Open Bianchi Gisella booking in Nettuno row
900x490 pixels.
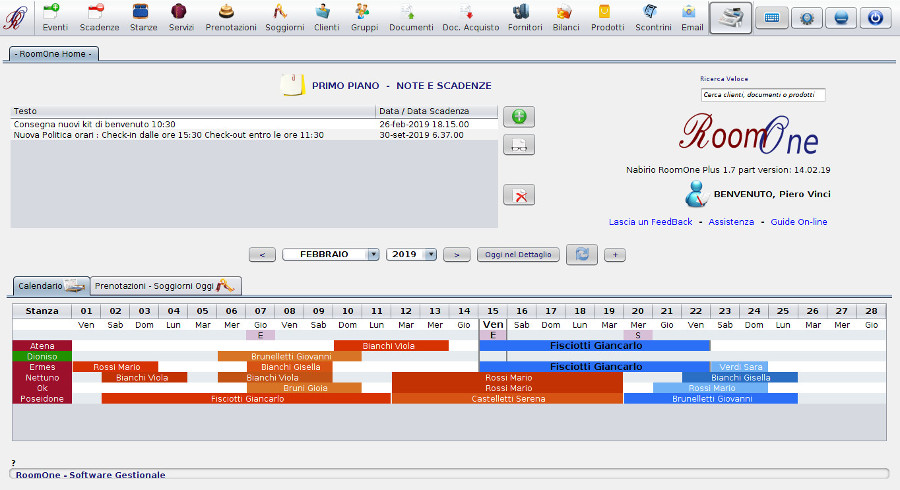point(740,378)
